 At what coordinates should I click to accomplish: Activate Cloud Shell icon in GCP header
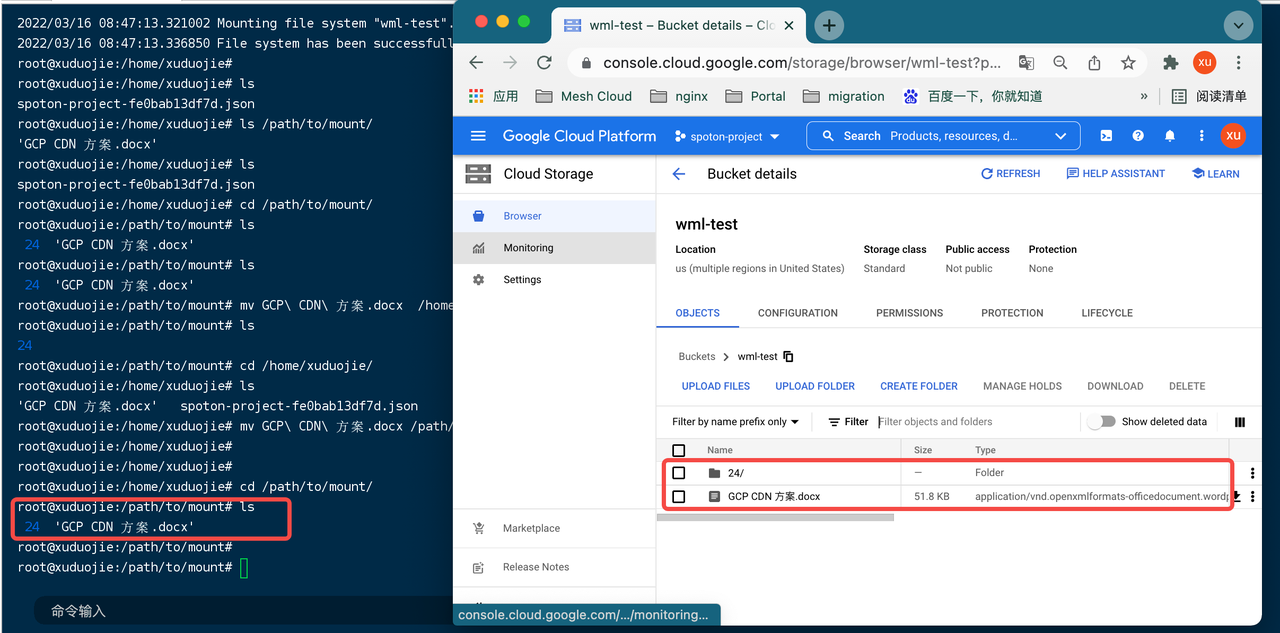coord(1106,136)
